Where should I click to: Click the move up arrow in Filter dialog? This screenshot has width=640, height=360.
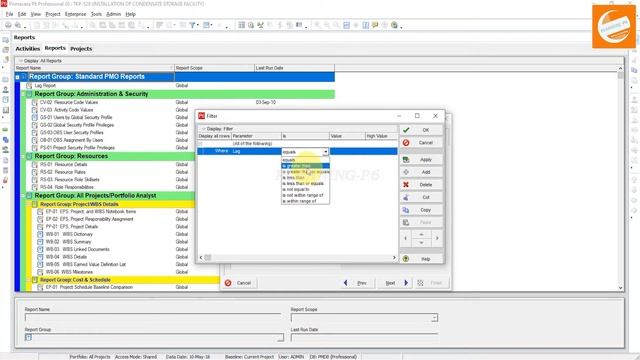(421, 234)
